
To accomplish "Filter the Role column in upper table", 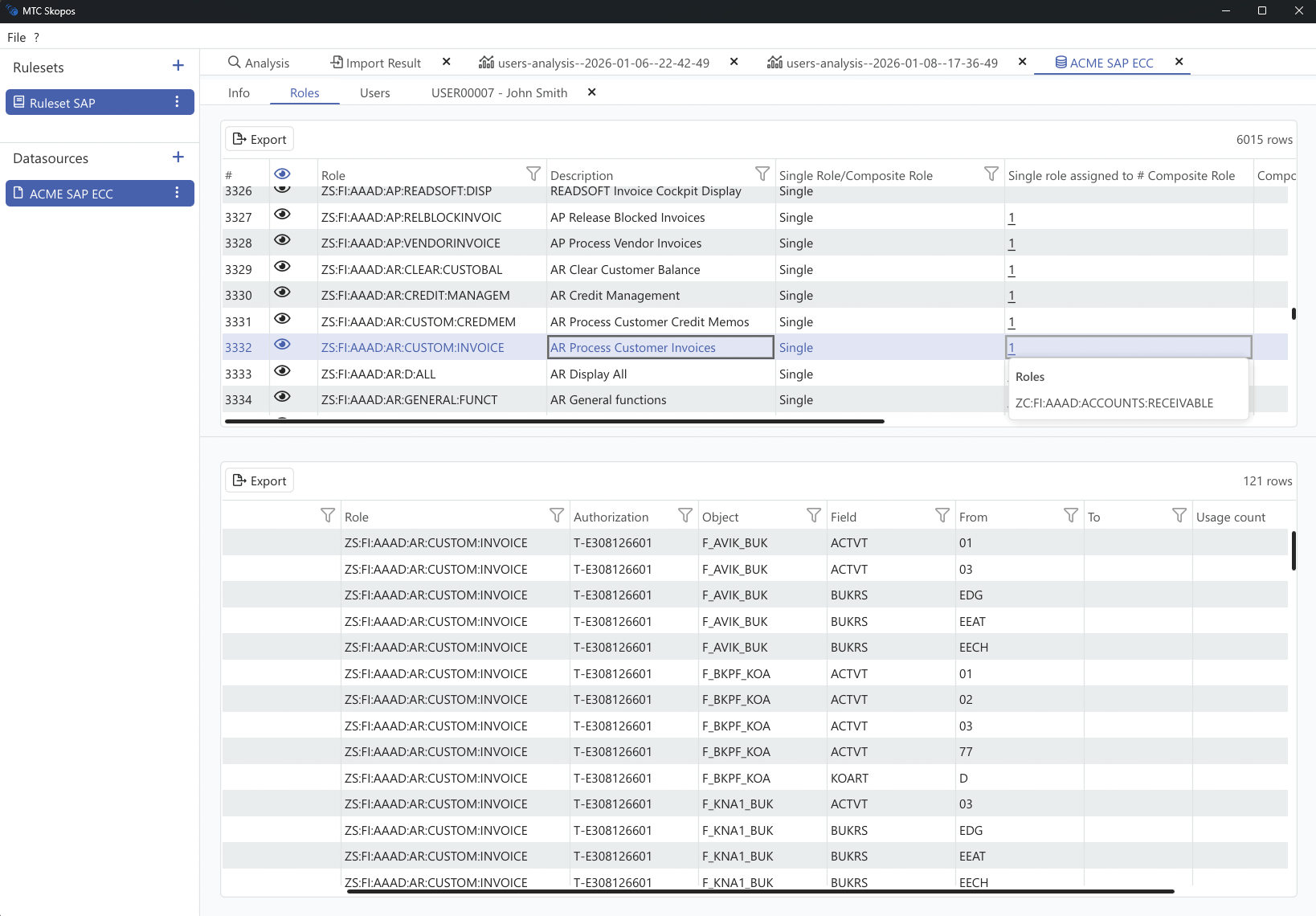I will tap(533, 174).
